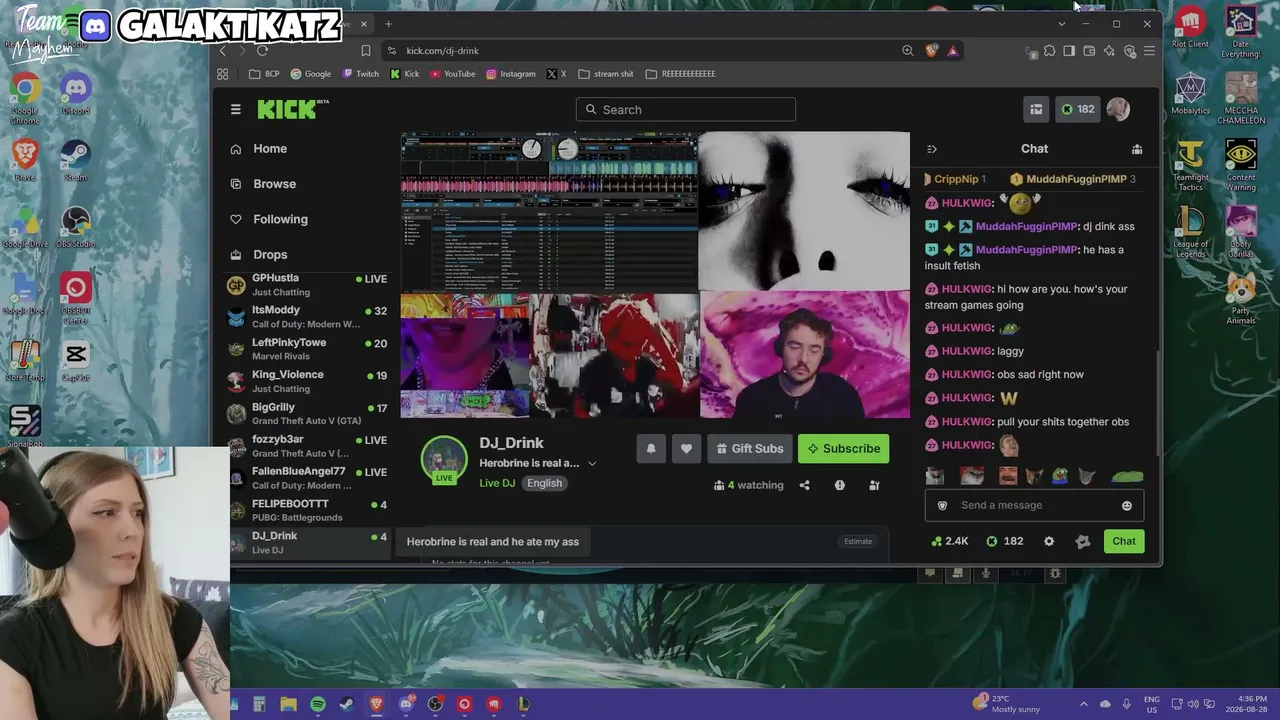
Task: Click the DJ_Drink channel avatar
Action: [444, 459]
